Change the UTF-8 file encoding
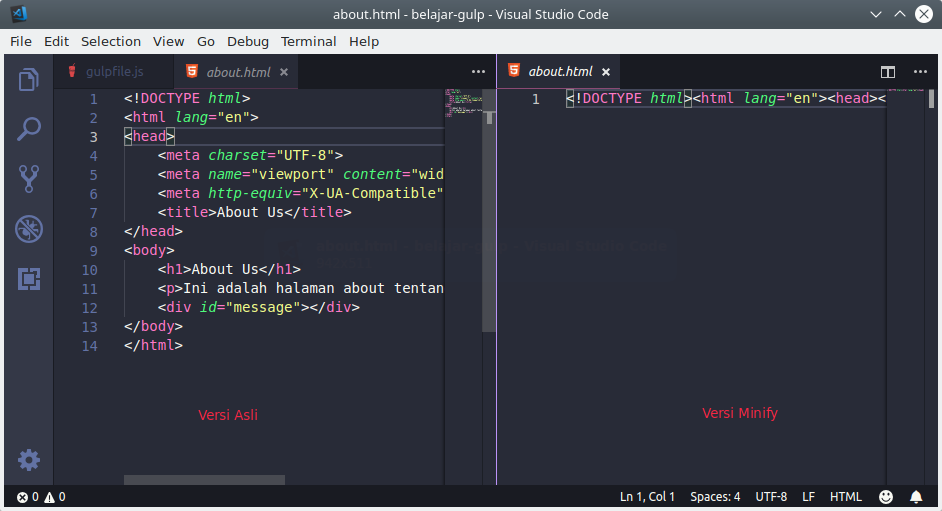This screenshot has height=511, width=942. tap(771, 497)
